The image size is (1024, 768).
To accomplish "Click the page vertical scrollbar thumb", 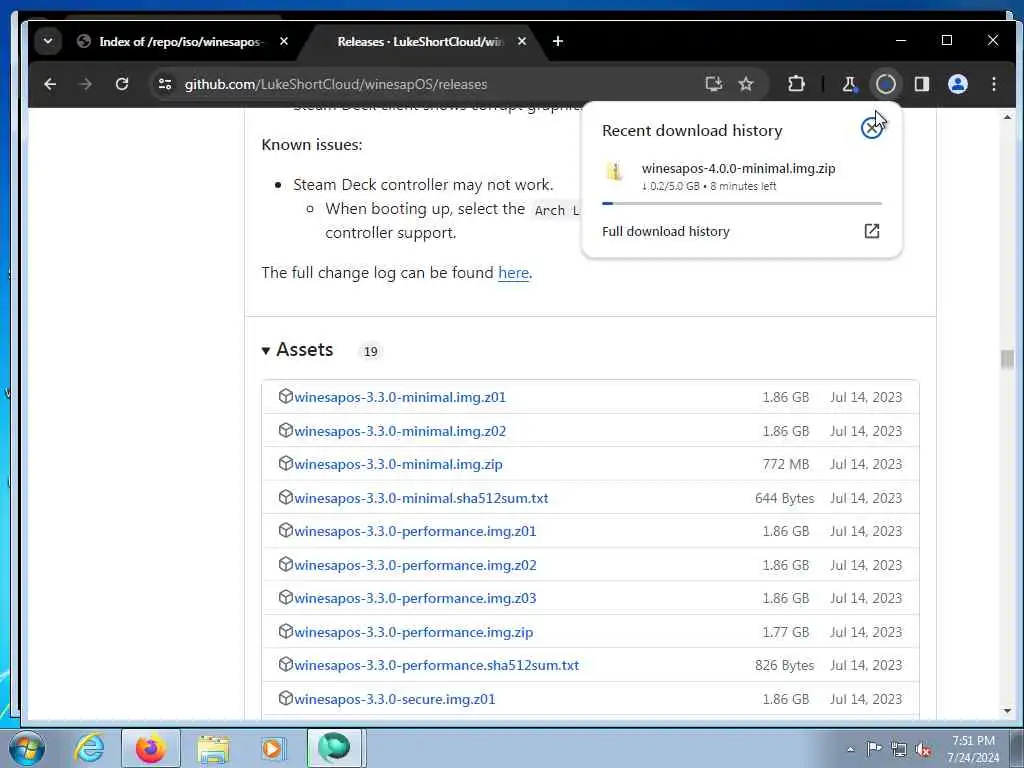I will pos(1007,359).
